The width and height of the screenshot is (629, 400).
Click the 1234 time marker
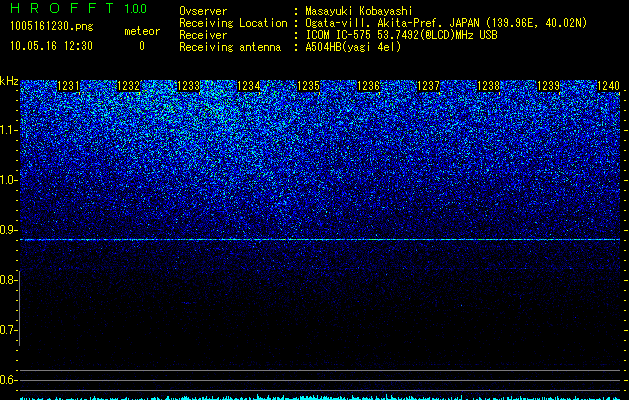pyautogui.click(x=248, y=86)
